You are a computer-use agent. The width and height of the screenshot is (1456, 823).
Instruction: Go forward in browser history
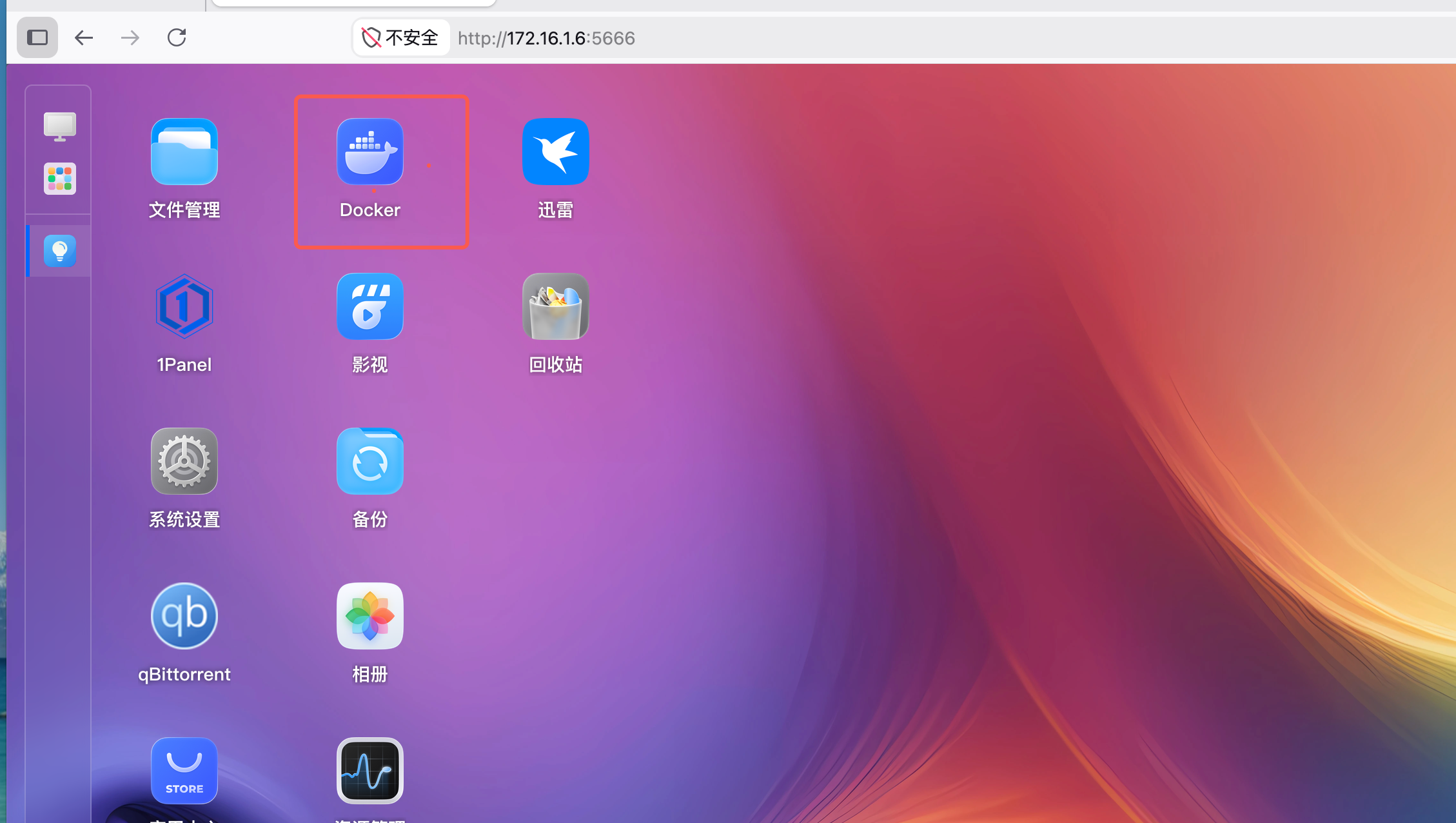point(130,37)
